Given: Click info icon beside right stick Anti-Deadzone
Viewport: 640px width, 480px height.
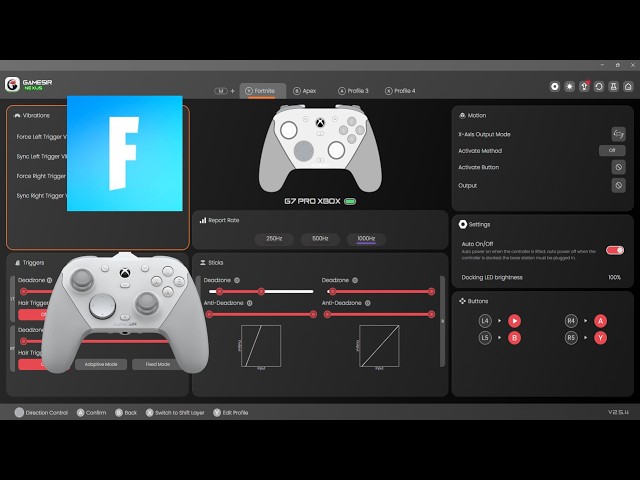Looking at the screenshot, I should click(x=368, y=303).
